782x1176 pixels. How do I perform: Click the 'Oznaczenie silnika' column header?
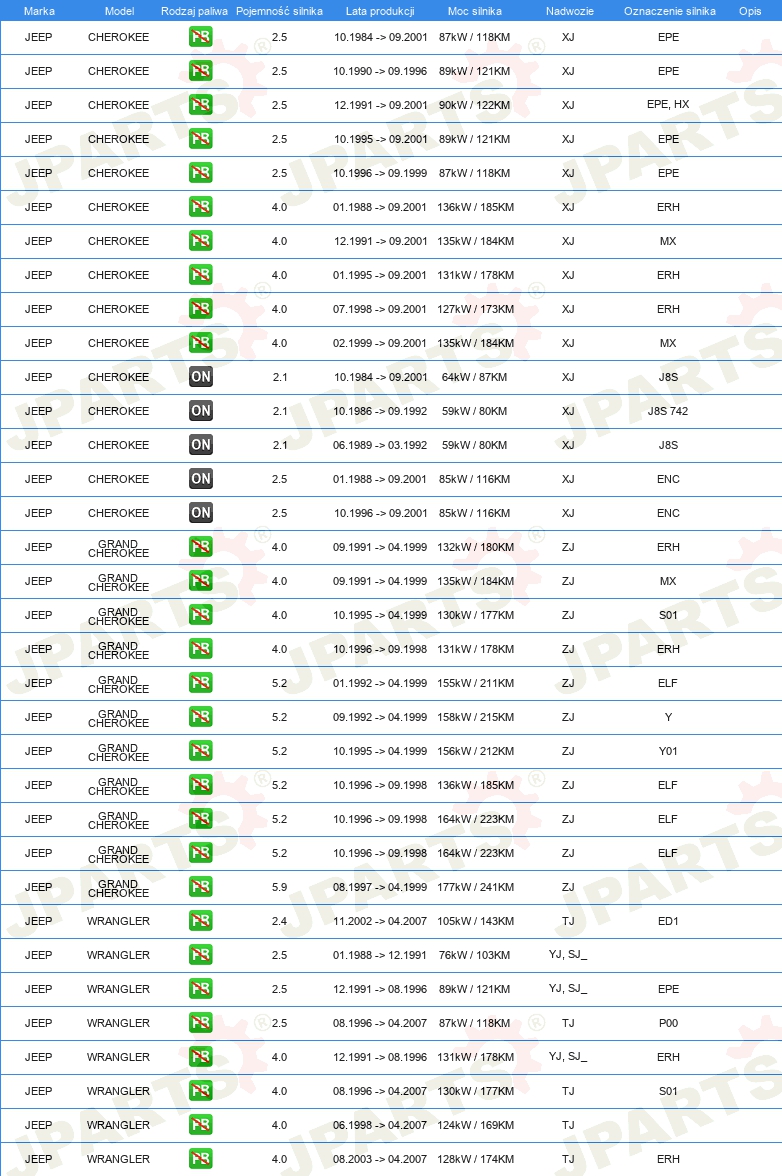click(670, 11)
